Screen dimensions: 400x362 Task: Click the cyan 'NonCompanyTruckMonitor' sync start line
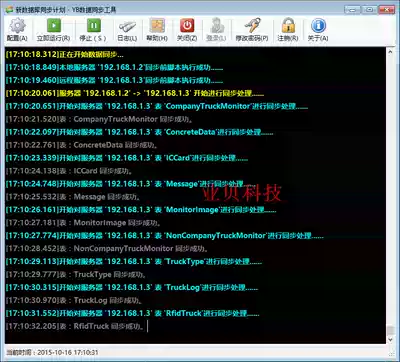point(165,236)
